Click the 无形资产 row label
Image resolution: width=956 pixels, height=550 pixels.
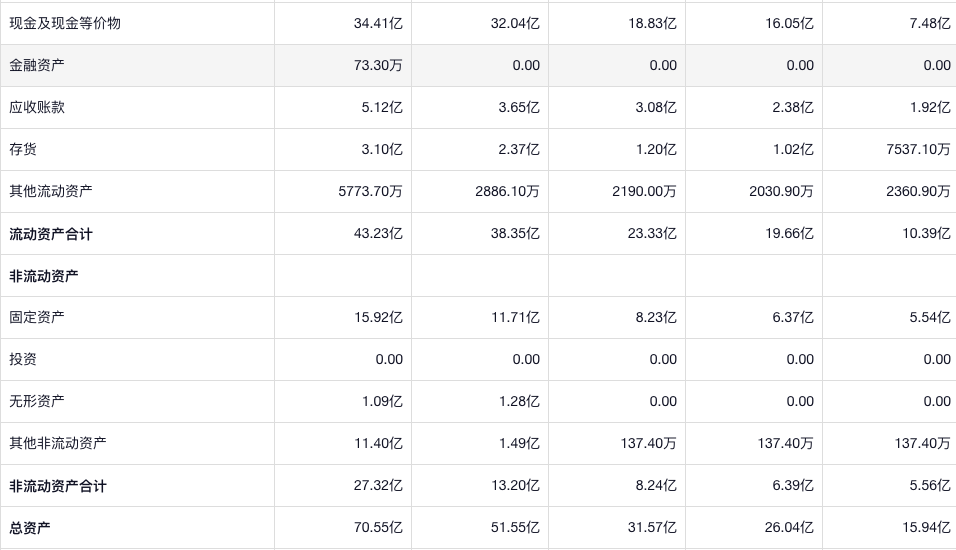[37, 401]
